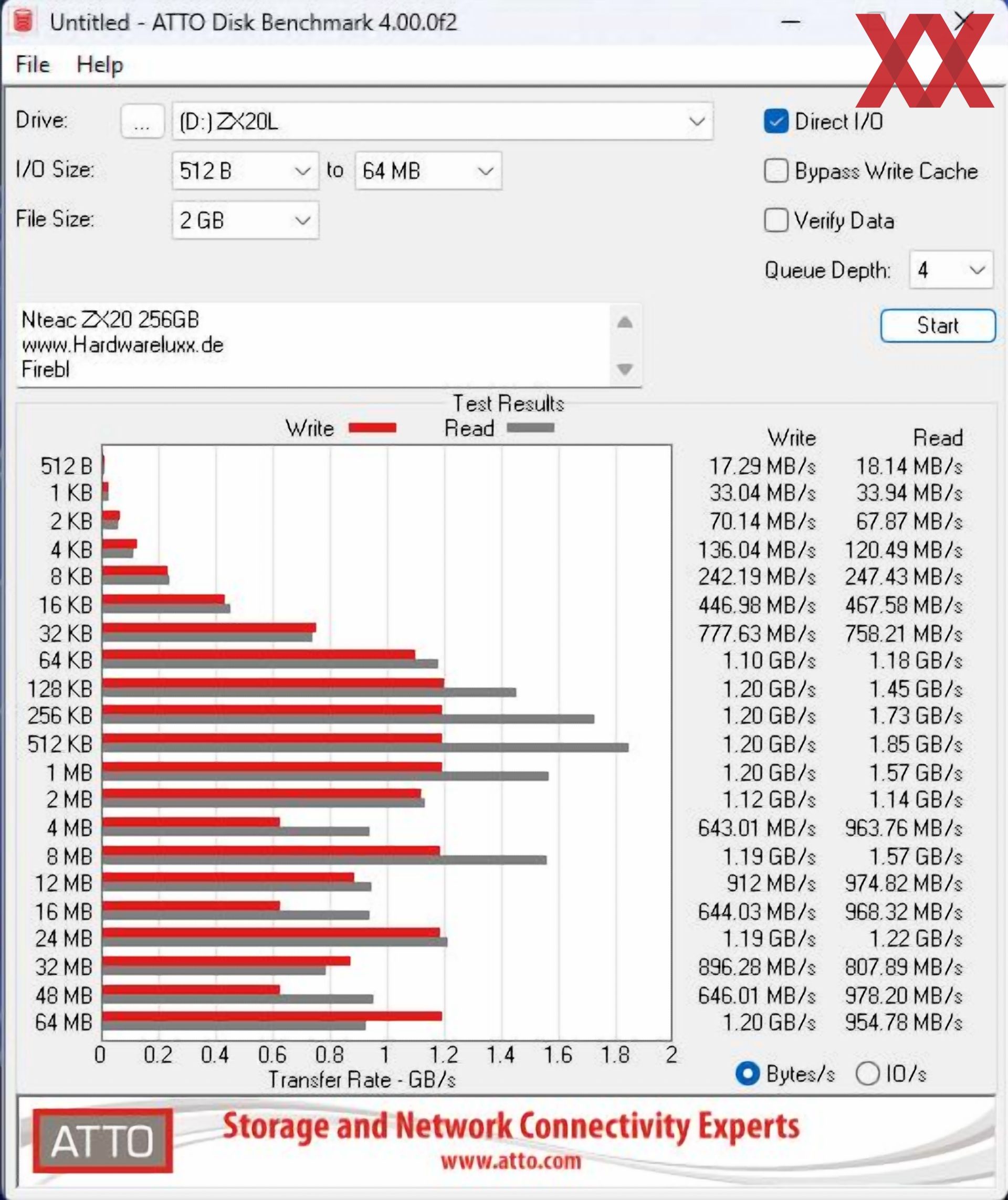Click the ATTO app icon in title bar
Image resolution: width=1008 pixels, height=1200 pixels.
[x=24, y=21]
